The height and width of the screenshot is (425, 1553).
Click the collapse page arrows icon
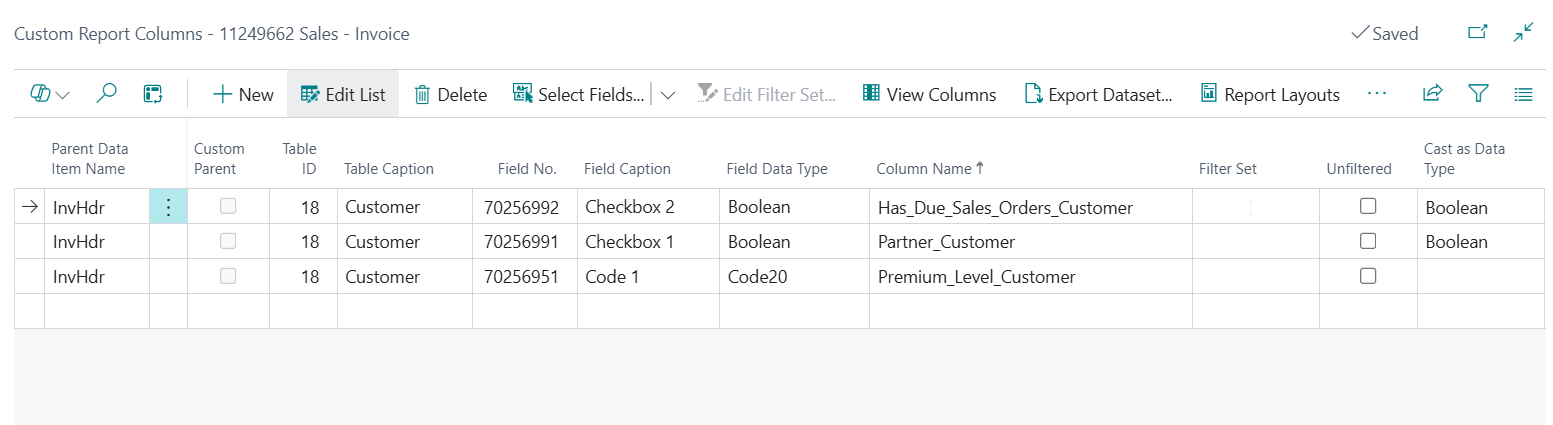tap(1523, 33)
